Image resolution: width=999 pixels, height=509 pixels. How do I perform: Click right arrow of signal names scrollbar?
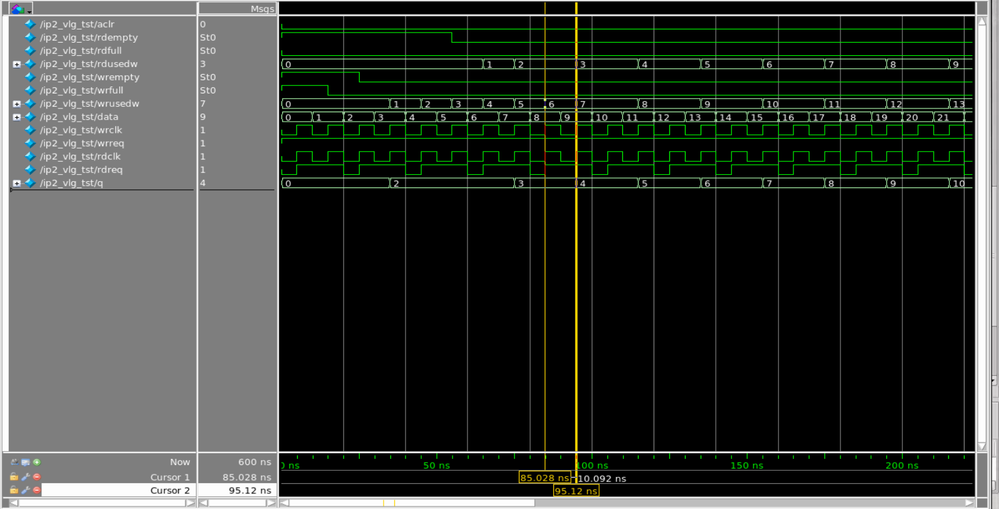click(x=190, y=503)
